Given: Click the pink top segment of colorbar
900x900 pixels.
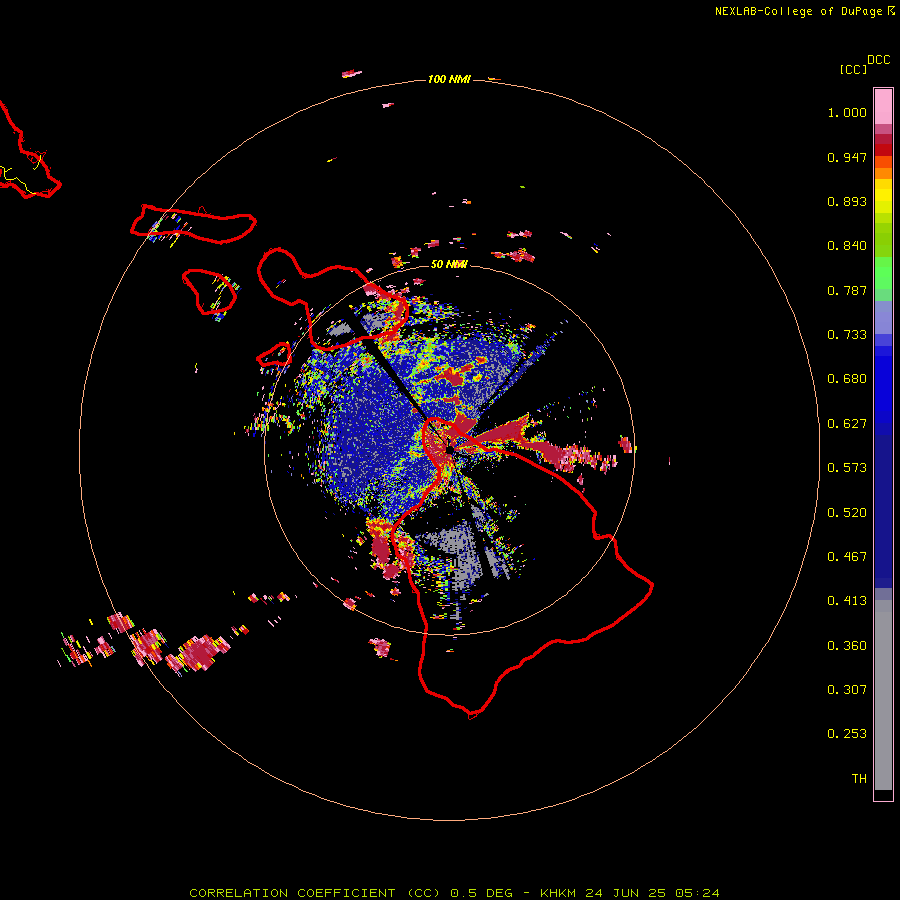Looking at the screenshot, I should [883, 107].
